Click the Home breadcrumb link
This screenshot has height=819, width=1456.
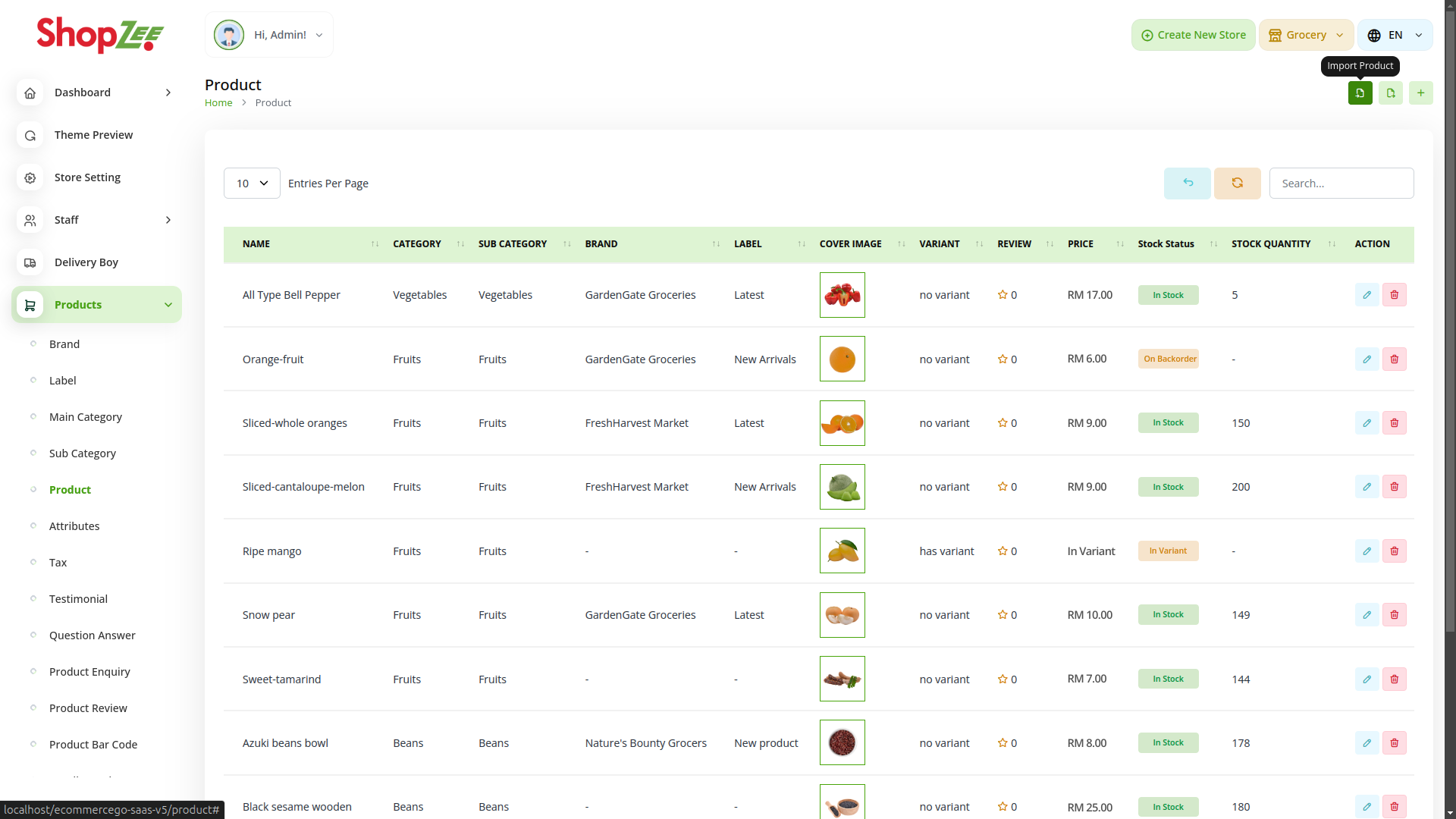[218, 103]
